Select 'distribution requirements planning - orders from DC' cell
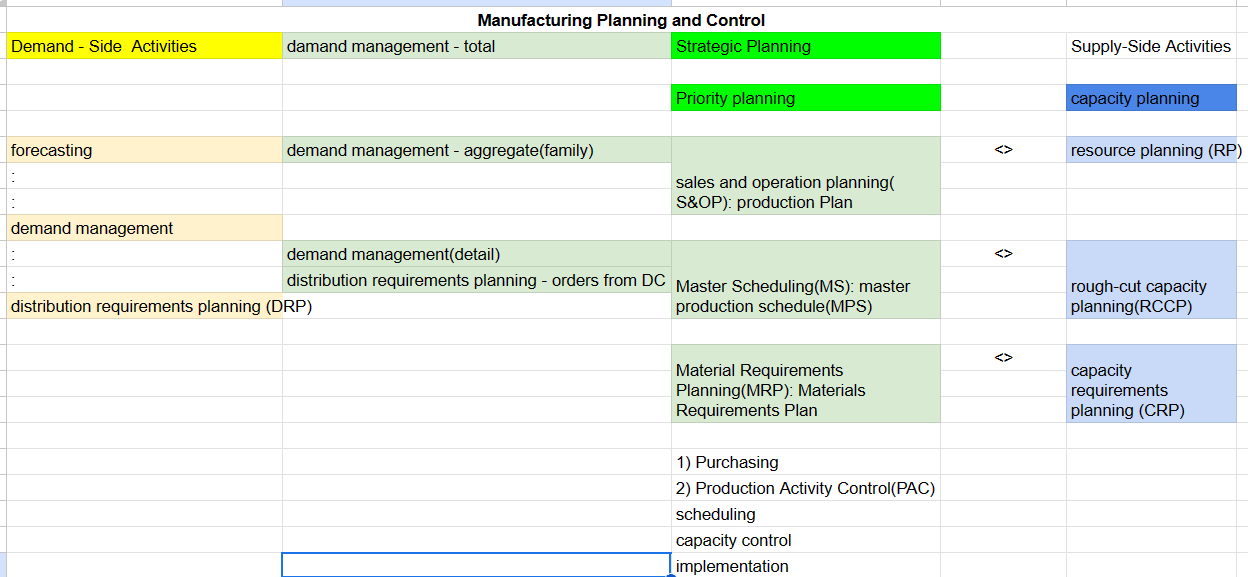This screenshot has width=1248, height=577. click(477, 280)
